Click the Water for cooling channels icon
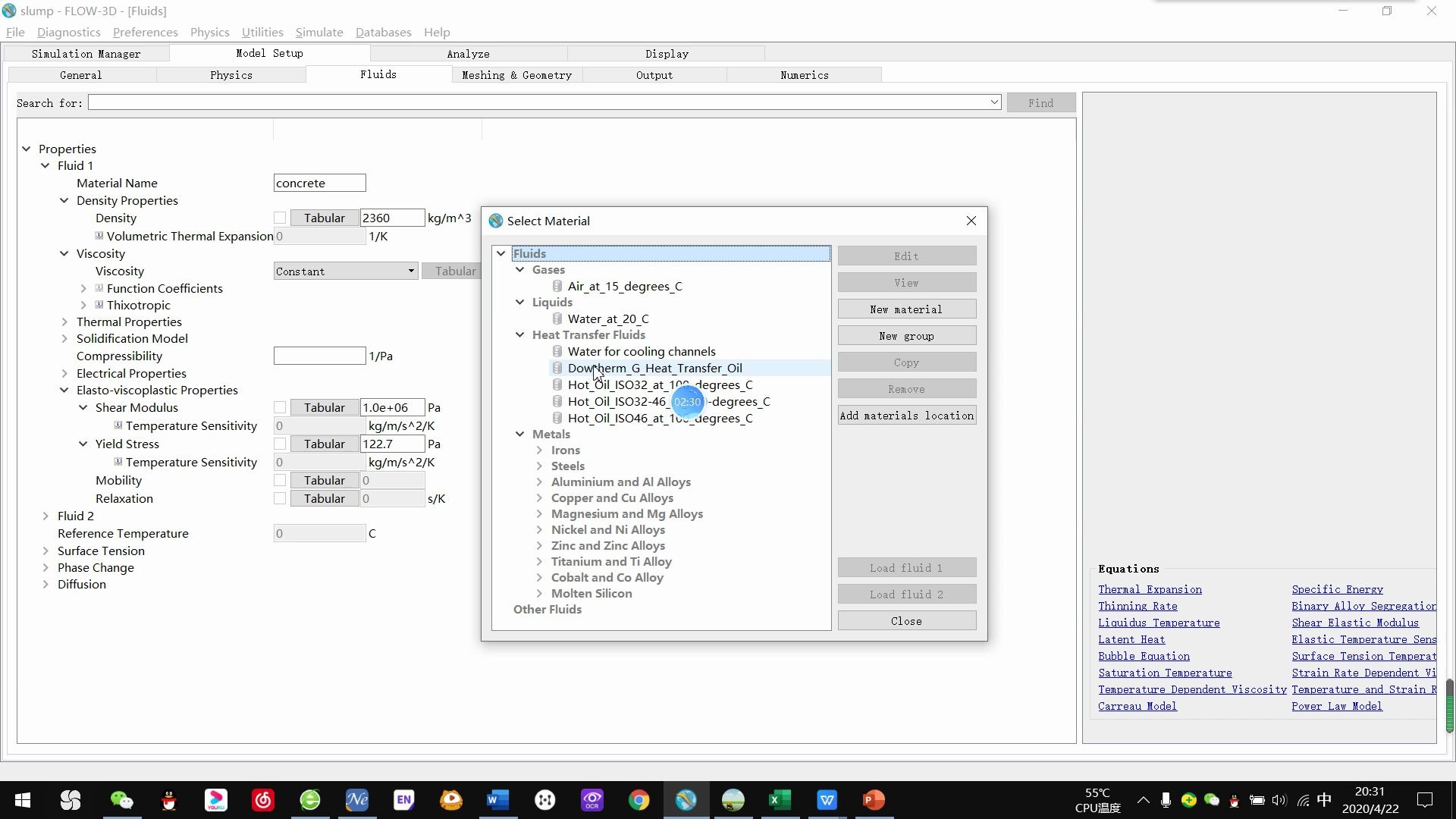The image size is (1456, 819). (557, 351)
